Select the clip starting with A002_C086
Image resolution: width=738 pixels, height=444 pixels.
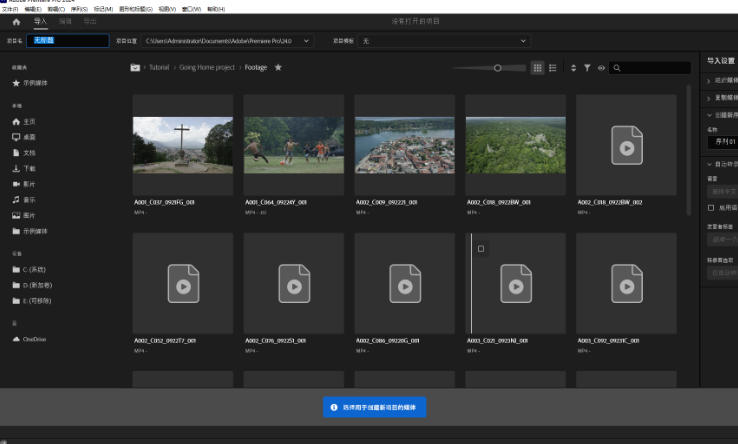coord(405,283)
